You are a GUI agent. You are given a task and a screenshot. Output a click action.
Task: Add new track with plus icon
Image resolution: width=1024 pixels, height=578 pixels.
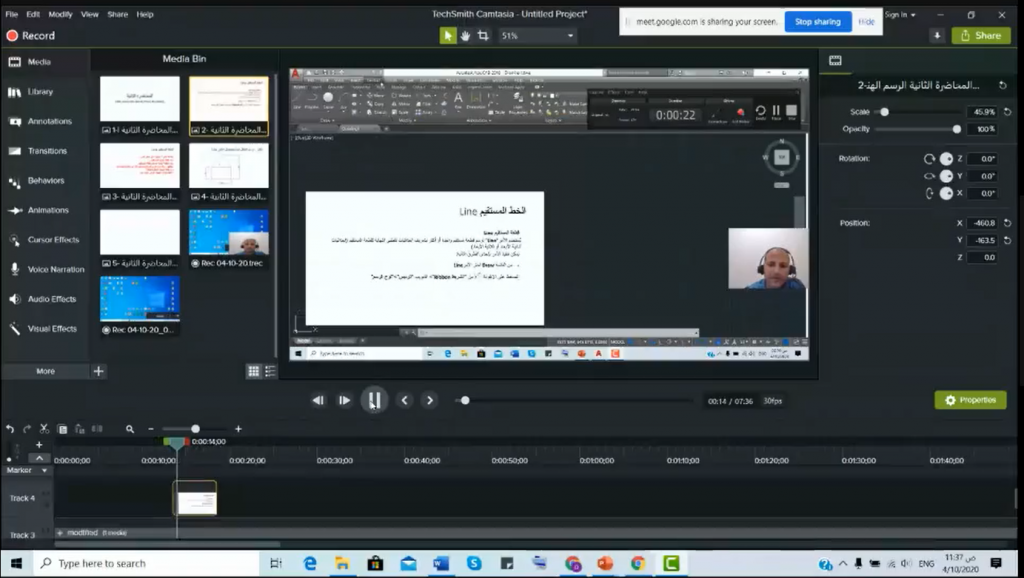click(39, 445)
